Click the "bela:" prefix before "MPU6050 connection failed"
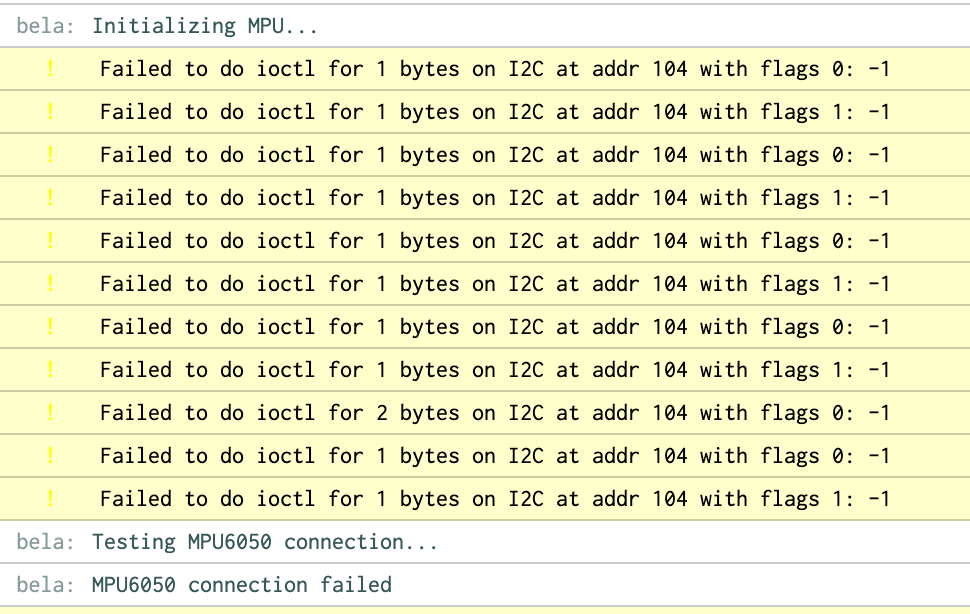Viewport: 970px width, 614px height. click(x=45, y=585)
